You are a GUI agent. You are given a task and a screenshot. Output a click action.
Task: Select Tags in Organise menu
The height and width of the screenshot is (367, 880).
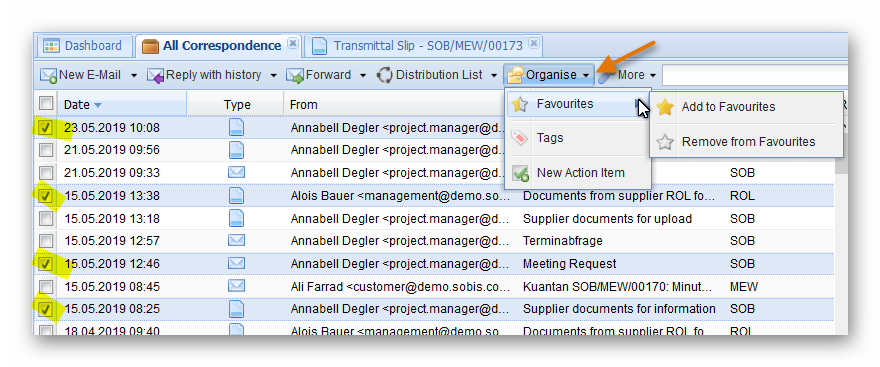pos(577,138)
